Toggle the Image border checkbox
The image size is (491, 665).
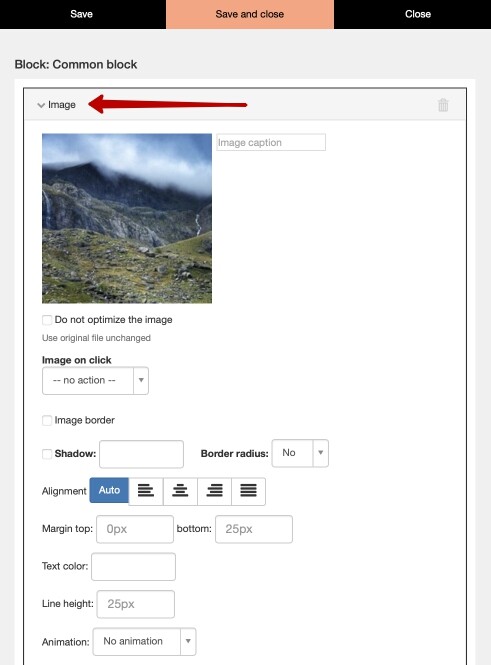[47, 420]
